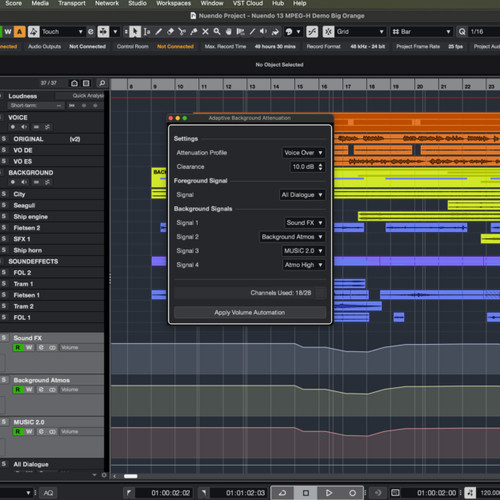Viewport: 500px width, 500px height.
Task: Open Signal 4 Atmo High dropdown
Action: [x=303, y=265]
